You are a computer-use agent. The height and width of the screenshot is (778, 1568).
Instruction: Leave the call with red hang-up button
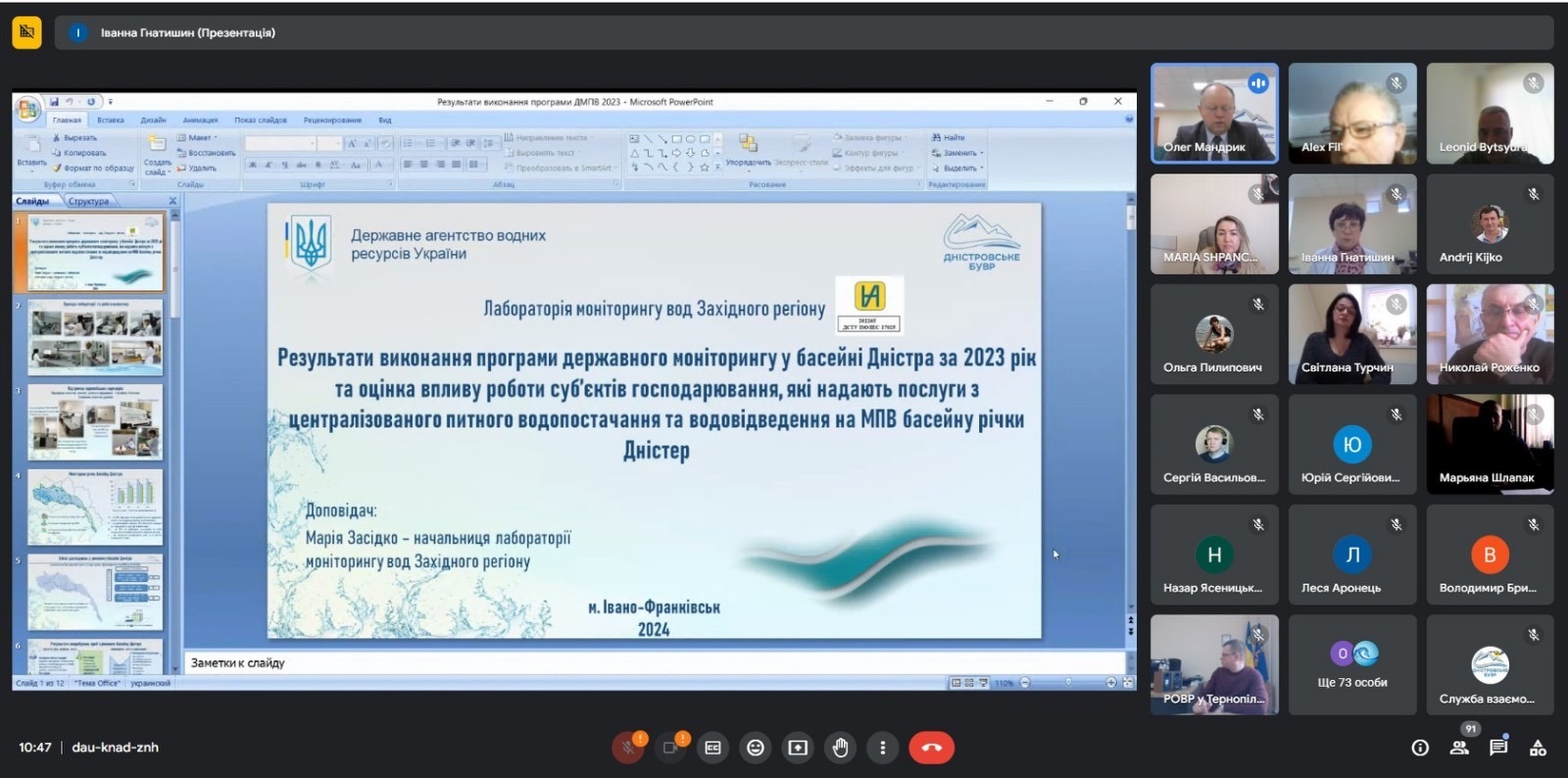click(931, 748)
